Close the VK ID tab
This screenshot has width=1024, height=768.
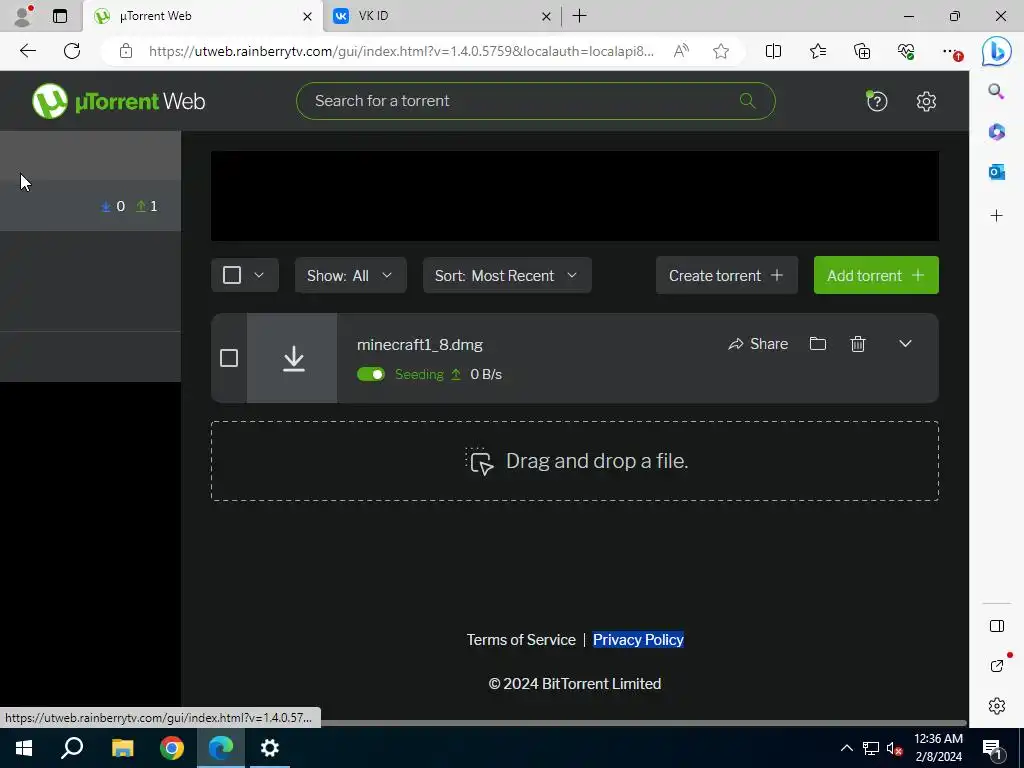point(546,16)
